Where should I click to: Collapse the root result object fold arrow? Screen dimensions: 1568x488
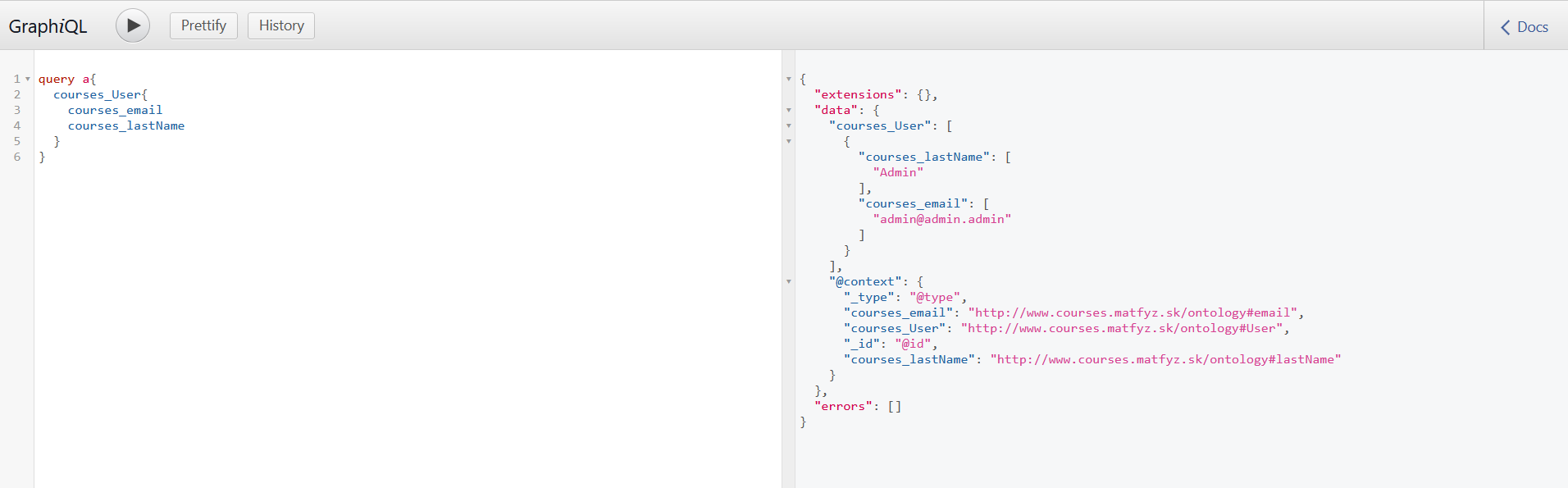tap(789, 80)
